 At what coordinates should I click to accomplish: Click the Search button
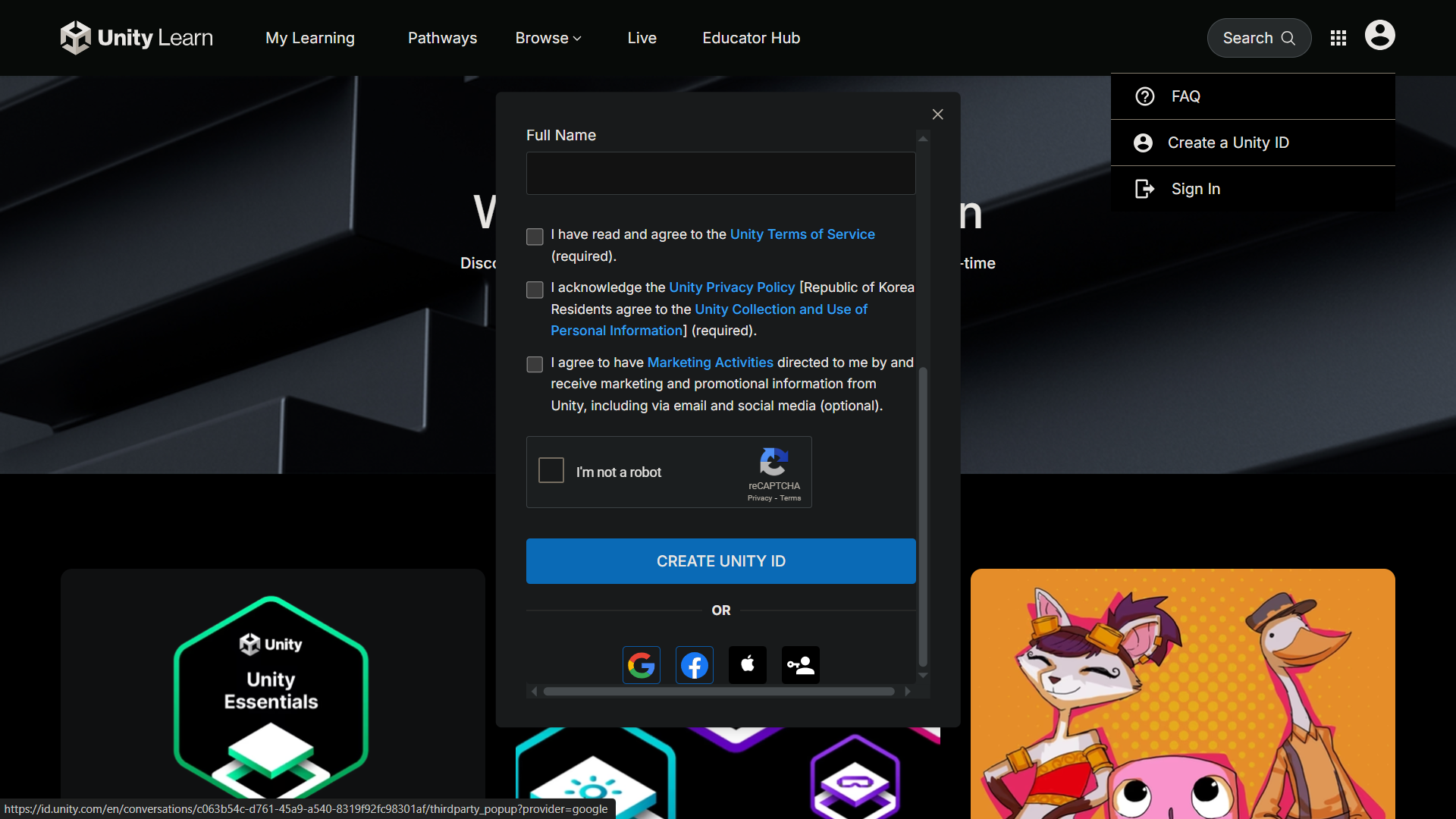pyautogui.click(x=1259, y=38)
